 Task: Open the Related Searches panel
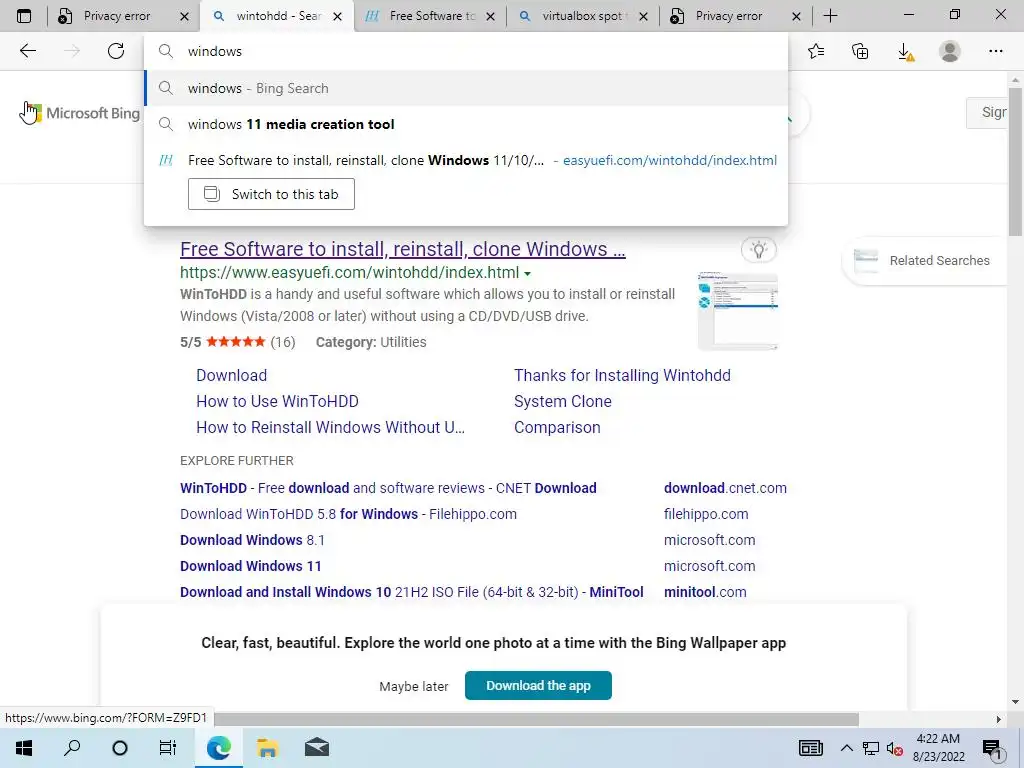pos(926,261)
